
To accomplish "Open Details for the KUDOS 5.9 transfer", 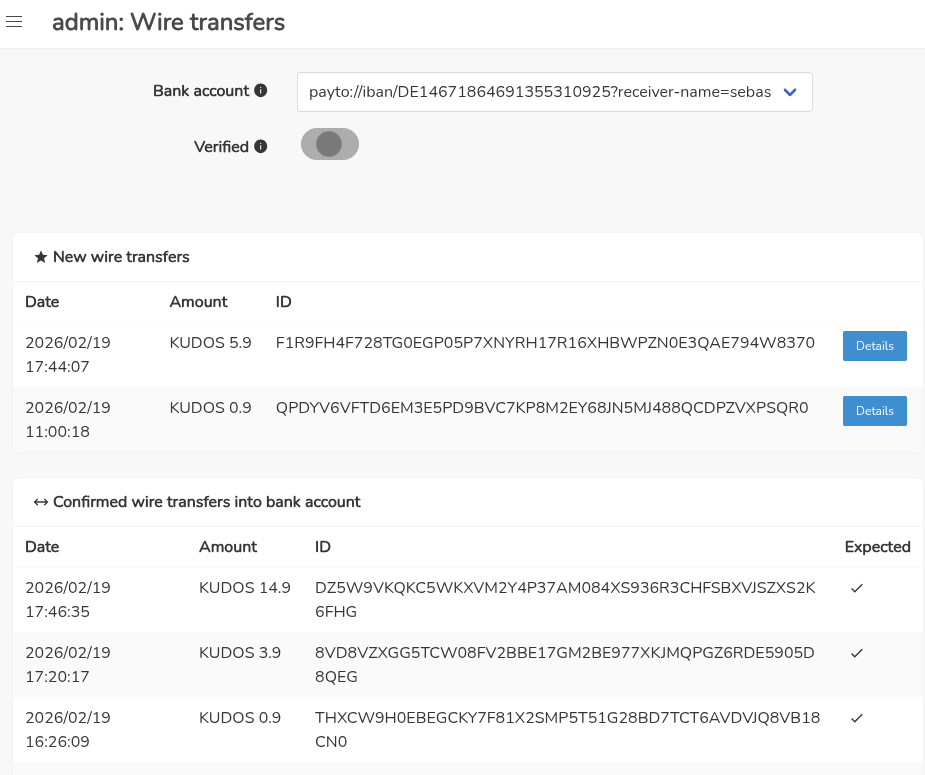I will (x=874, y=346).
